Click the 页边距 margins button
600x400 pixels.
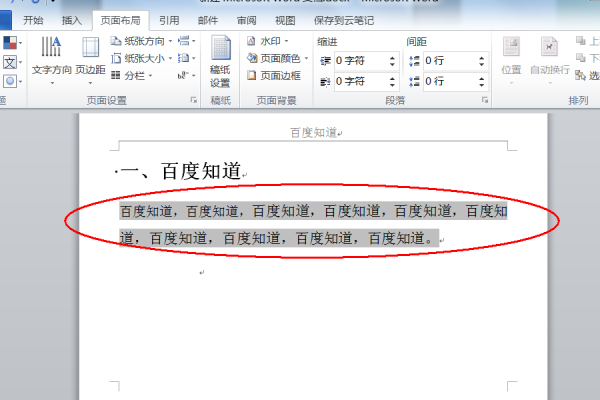(90, 60)
